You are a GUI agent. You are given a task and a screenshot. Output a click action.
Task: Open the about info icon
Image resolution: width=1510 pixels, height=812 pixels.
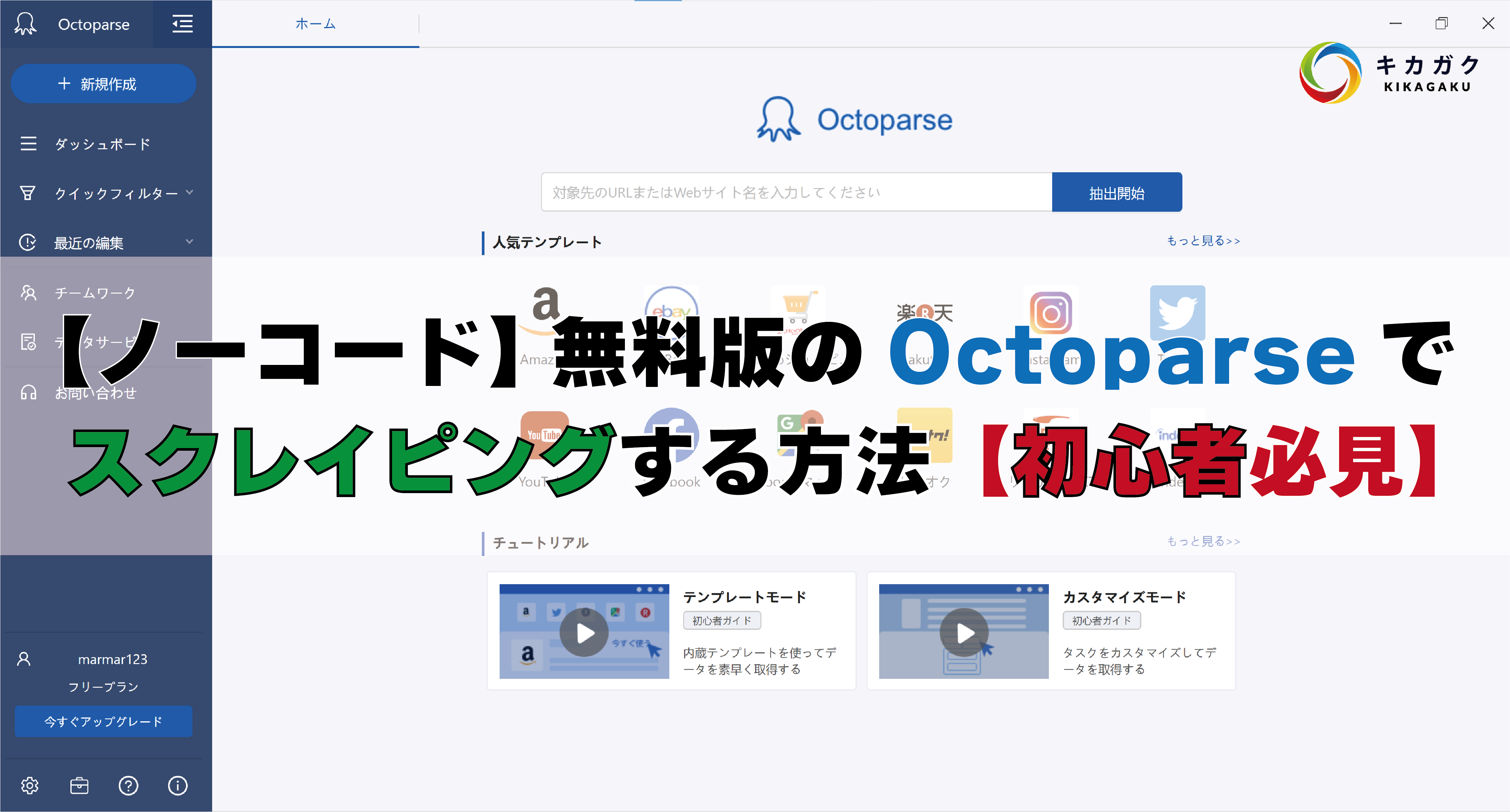tap(178, 786)
